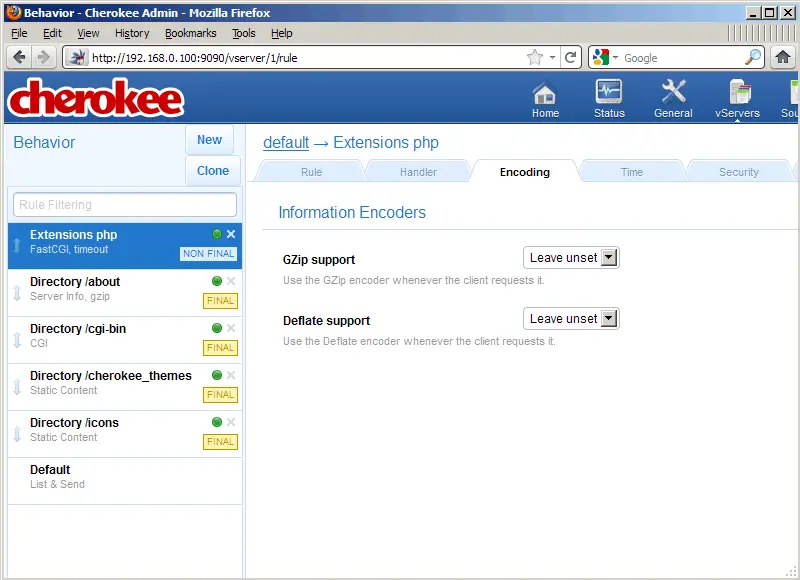This screenshot has width=800, height=580.
Task: Open the vServers section
Action: click(x=737, y=99)
